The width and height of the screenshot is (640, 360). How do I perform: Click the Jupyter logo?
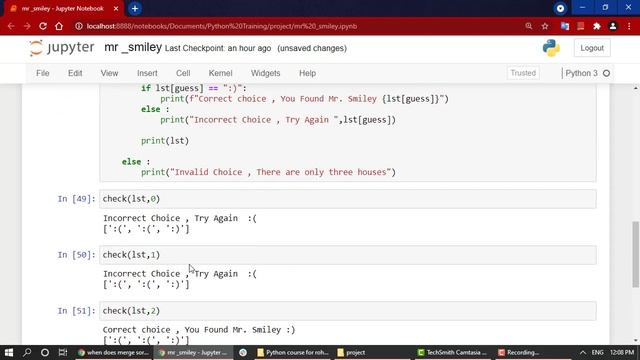pos(62,48)
